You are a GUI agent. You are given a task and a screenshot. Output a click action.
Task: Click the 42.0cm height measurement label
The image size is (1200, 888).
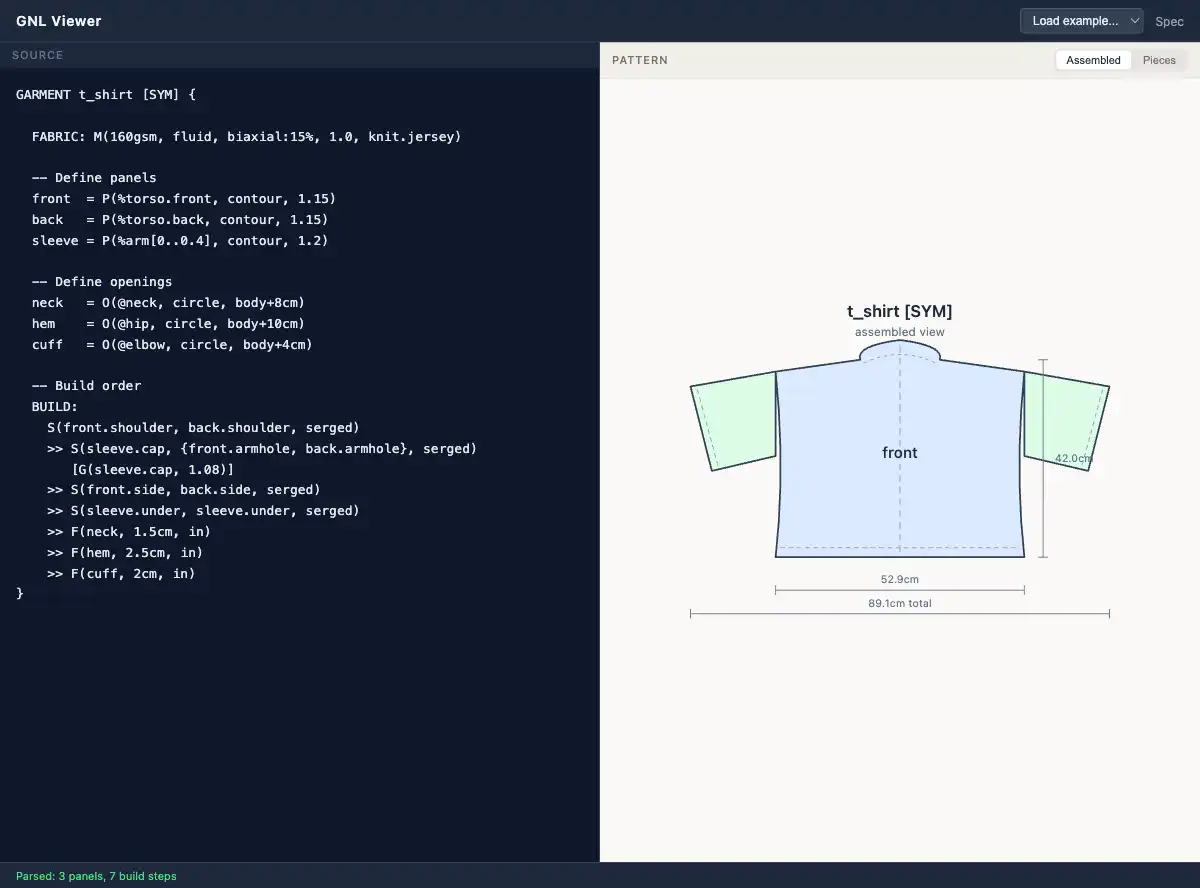point(1073,459)
